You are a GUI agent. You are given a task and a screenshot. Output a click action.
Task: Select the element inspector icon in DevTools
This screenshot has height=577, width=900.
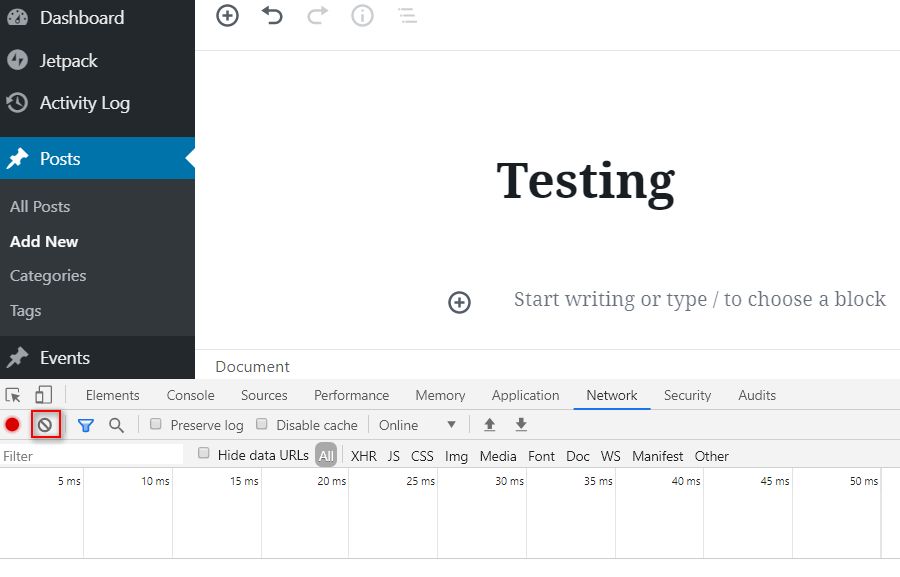pos(14,395)
